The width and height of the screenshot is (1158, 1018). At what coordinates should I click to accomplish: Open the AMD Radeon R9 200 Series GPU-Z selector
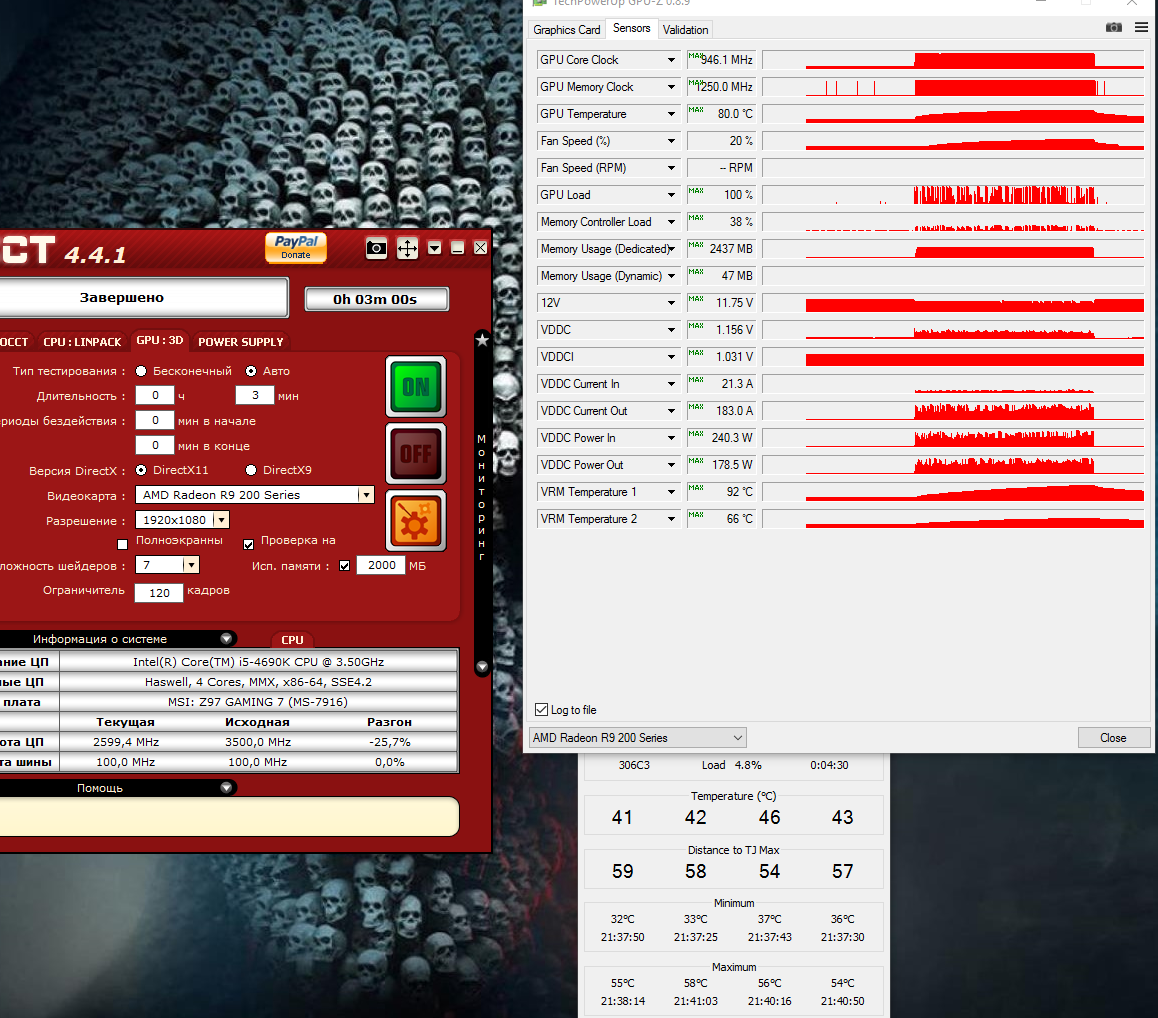click(x=638, y=737)
